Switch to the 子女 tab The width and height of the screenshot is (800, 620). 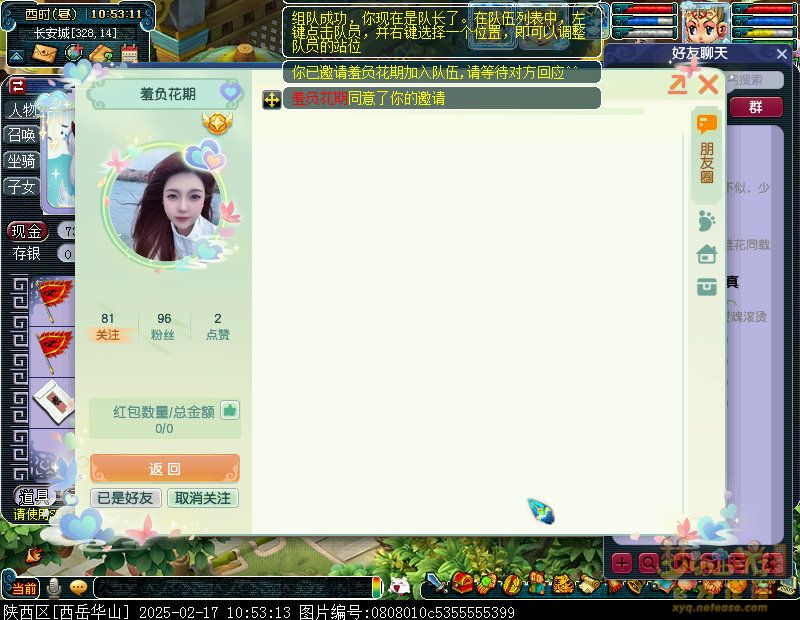click(21, 187)
